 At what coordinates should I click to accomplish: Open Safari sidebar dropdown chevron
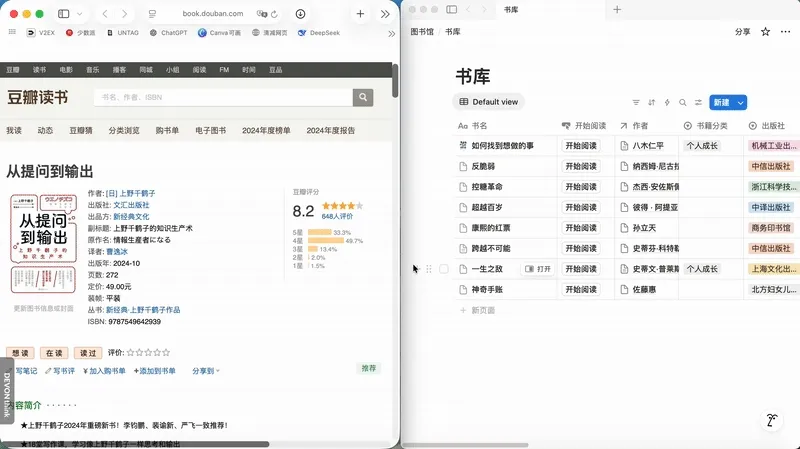(x=80, y=14)
